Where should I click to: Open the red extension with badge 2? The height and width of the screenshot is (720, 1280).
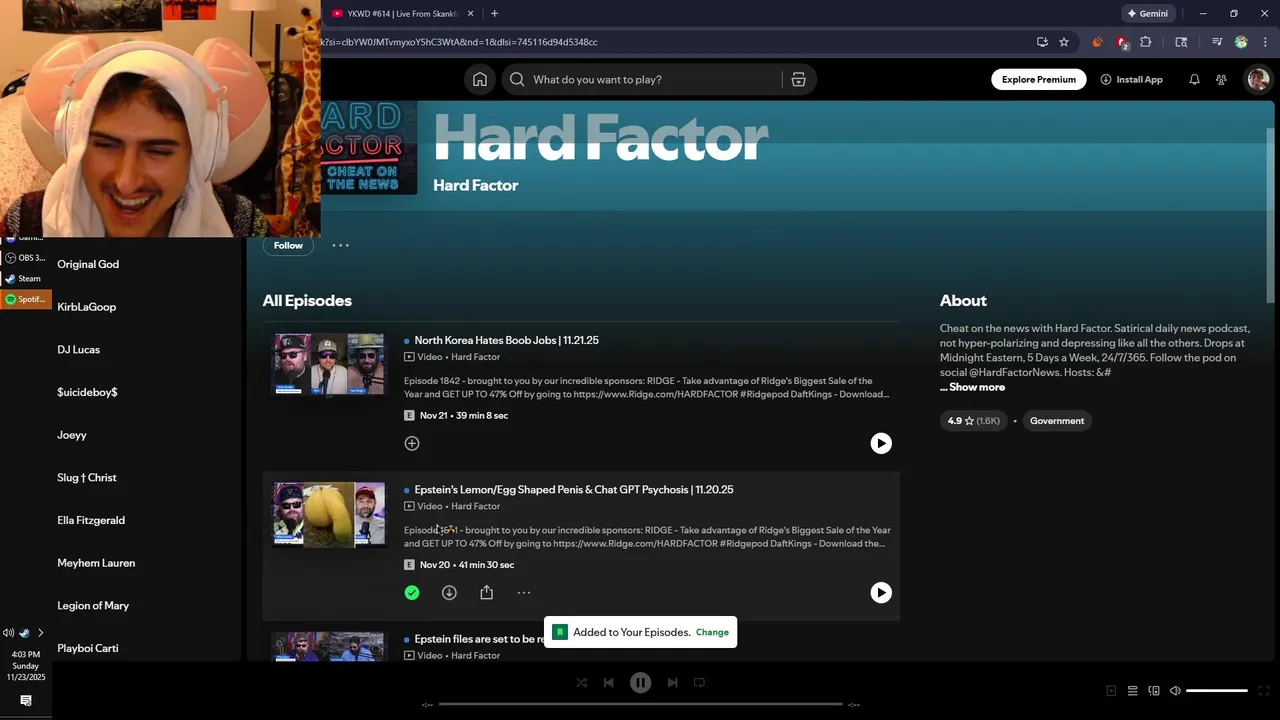(x=1122, y=43)
